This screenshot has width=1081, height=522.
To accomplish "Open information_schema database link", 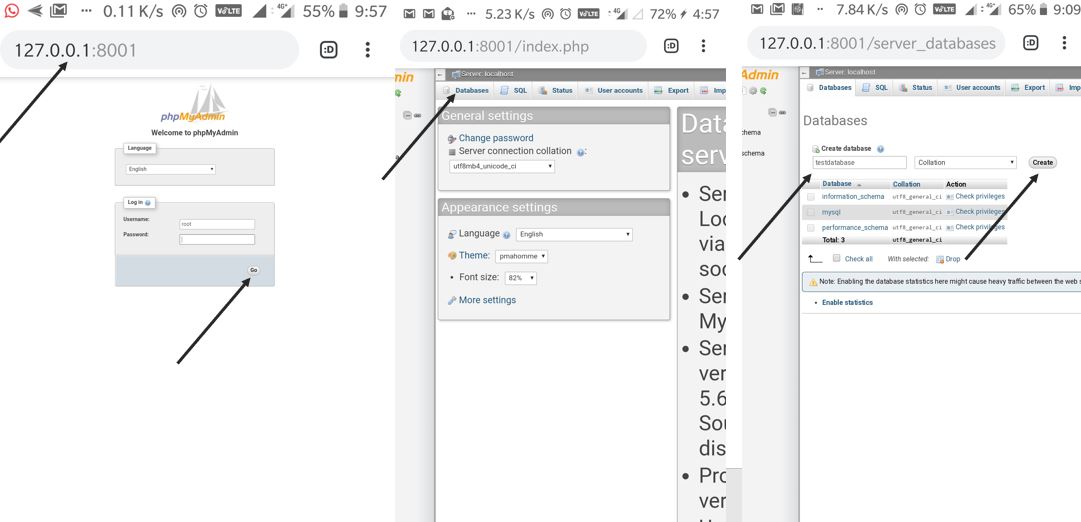I will point(853,197).
